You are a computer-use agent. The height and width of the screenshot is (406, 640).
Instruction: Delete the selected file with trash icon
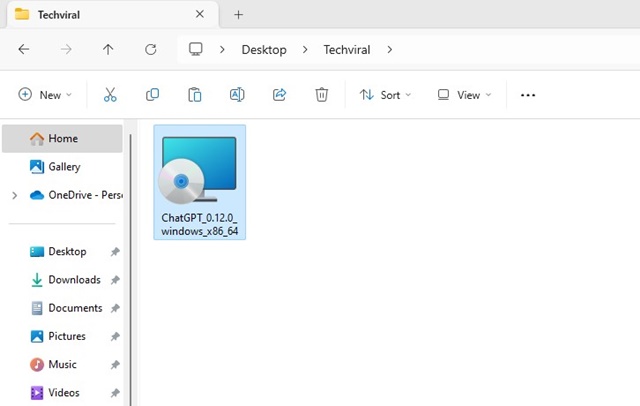pyautogui.click(x=322, y=95)
